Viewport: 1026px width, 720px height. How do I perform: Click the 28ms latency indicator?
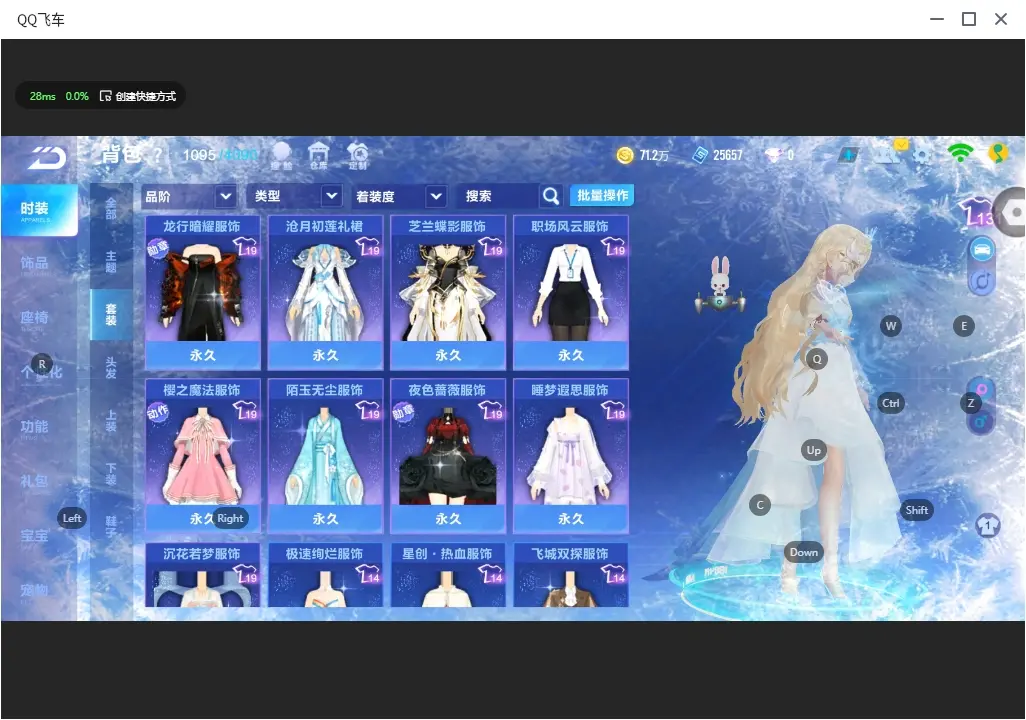point(43,96)
